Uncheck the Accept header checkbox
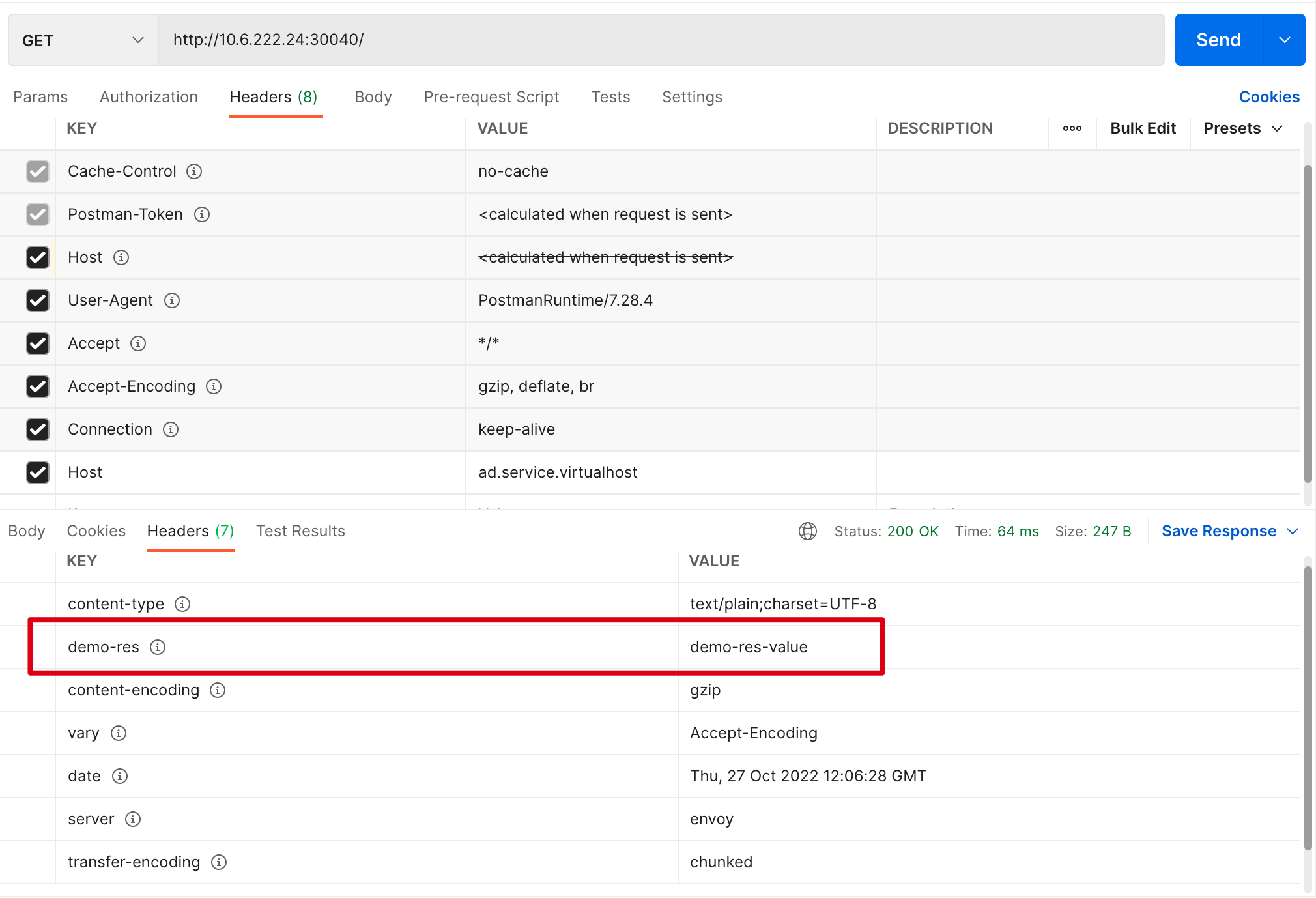 38,343
